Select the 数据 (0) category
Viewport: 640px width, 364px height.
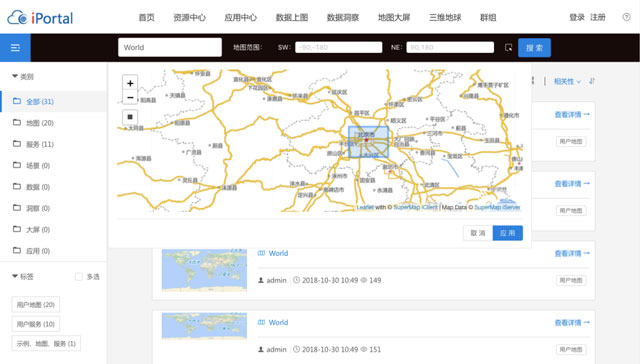coord(53,187)
